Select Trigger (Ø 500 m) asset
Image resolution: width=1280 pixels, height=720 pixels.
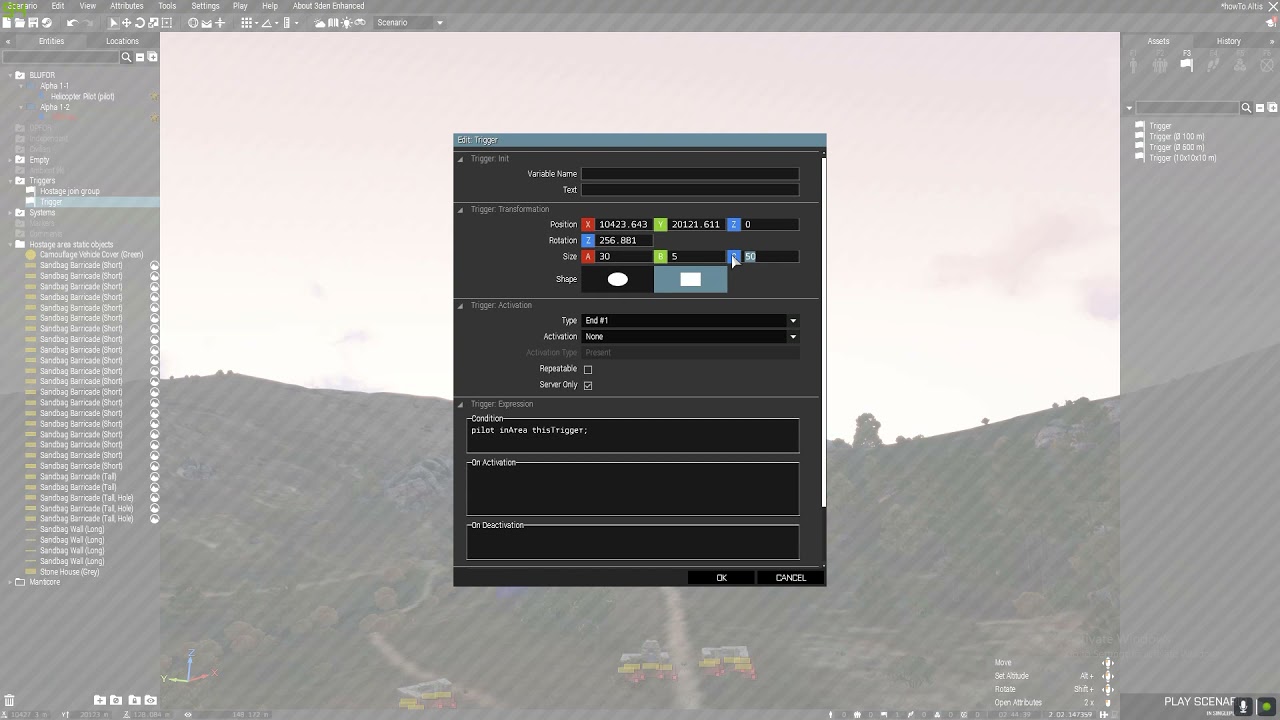pos(1176,148)
